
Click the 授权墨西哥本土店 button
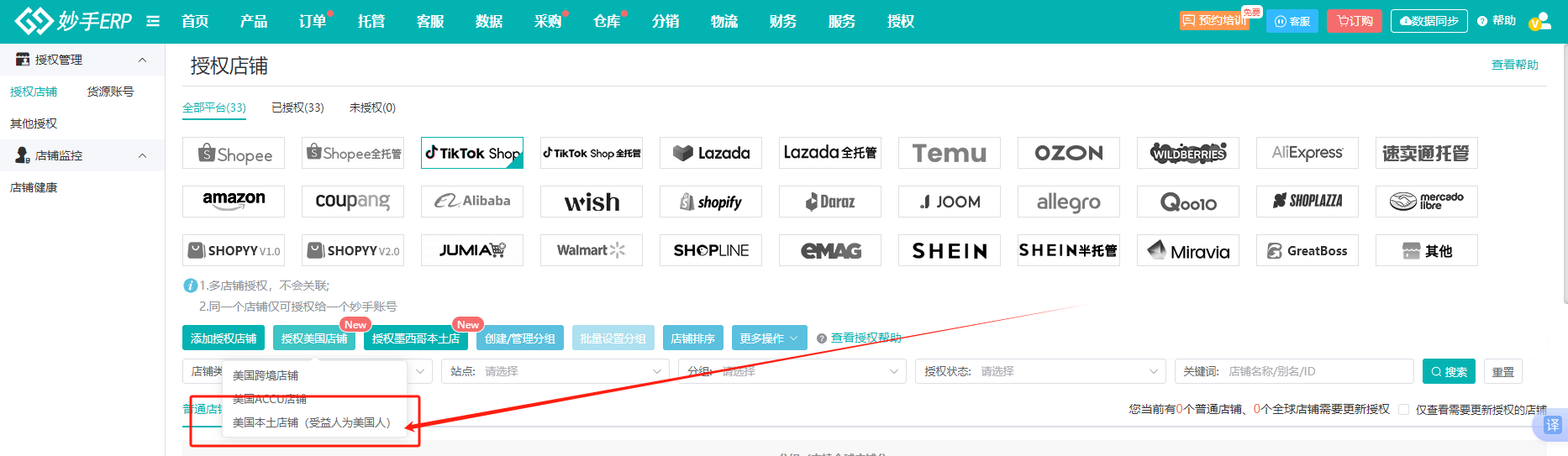[x=416, y=338]
